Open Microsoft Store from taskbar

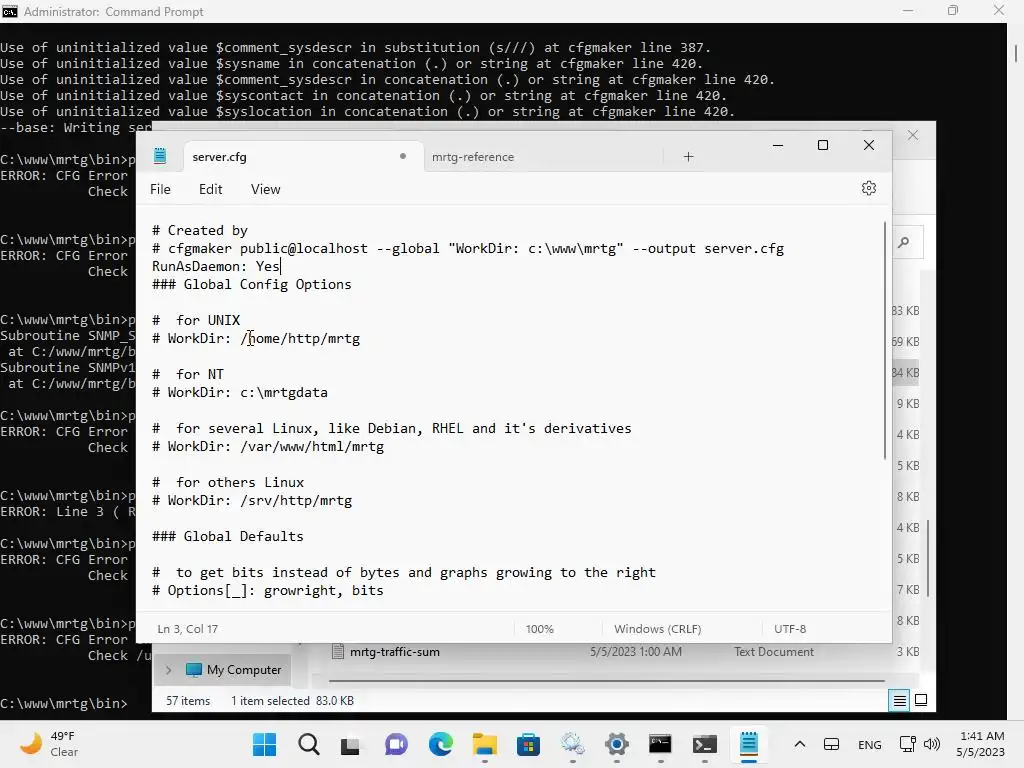(528, 744)
